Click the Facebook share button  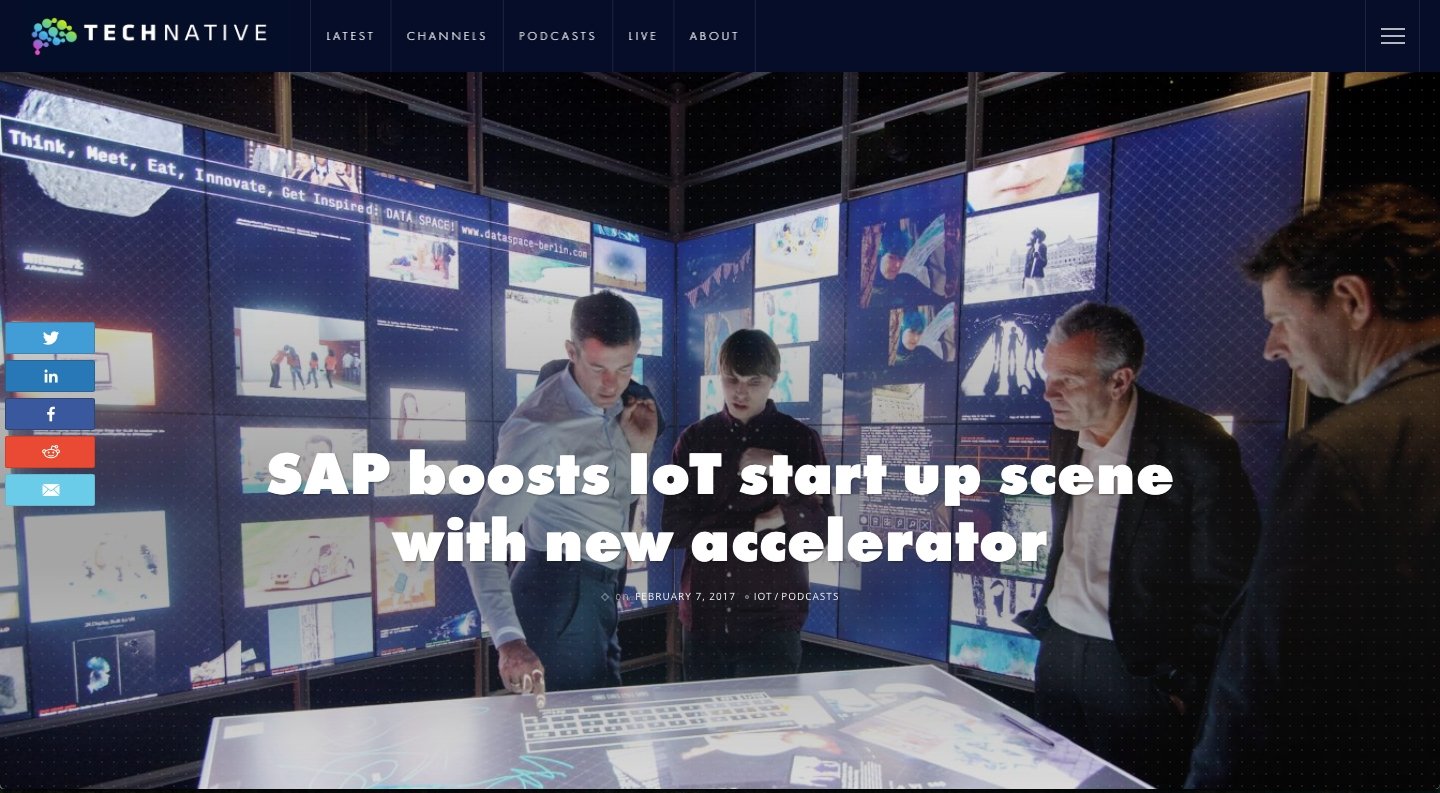50,414
